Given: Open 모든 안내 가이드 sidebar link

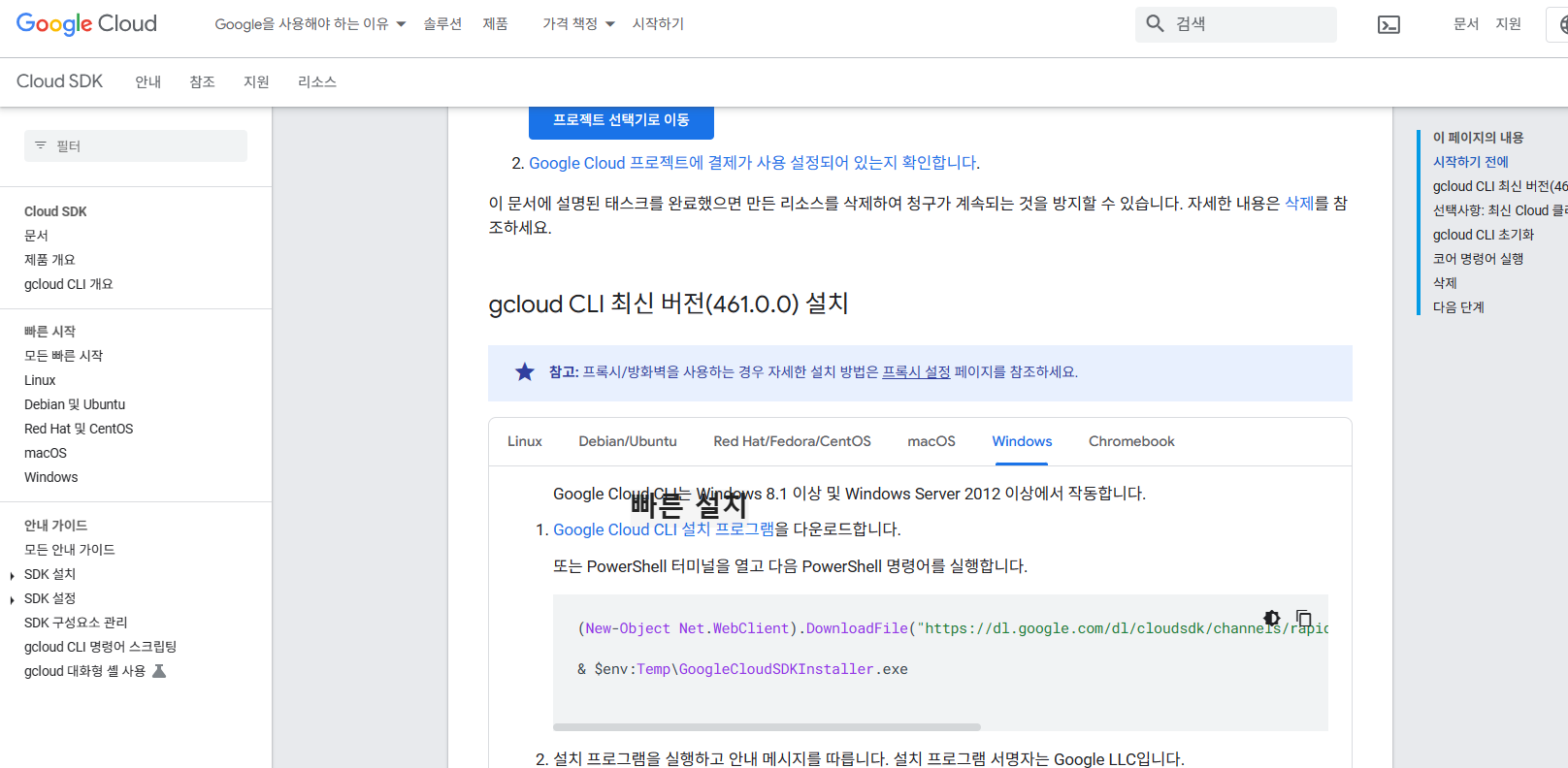Looking at the screenshot, I should pyautogui.click(x=70, y=550).
